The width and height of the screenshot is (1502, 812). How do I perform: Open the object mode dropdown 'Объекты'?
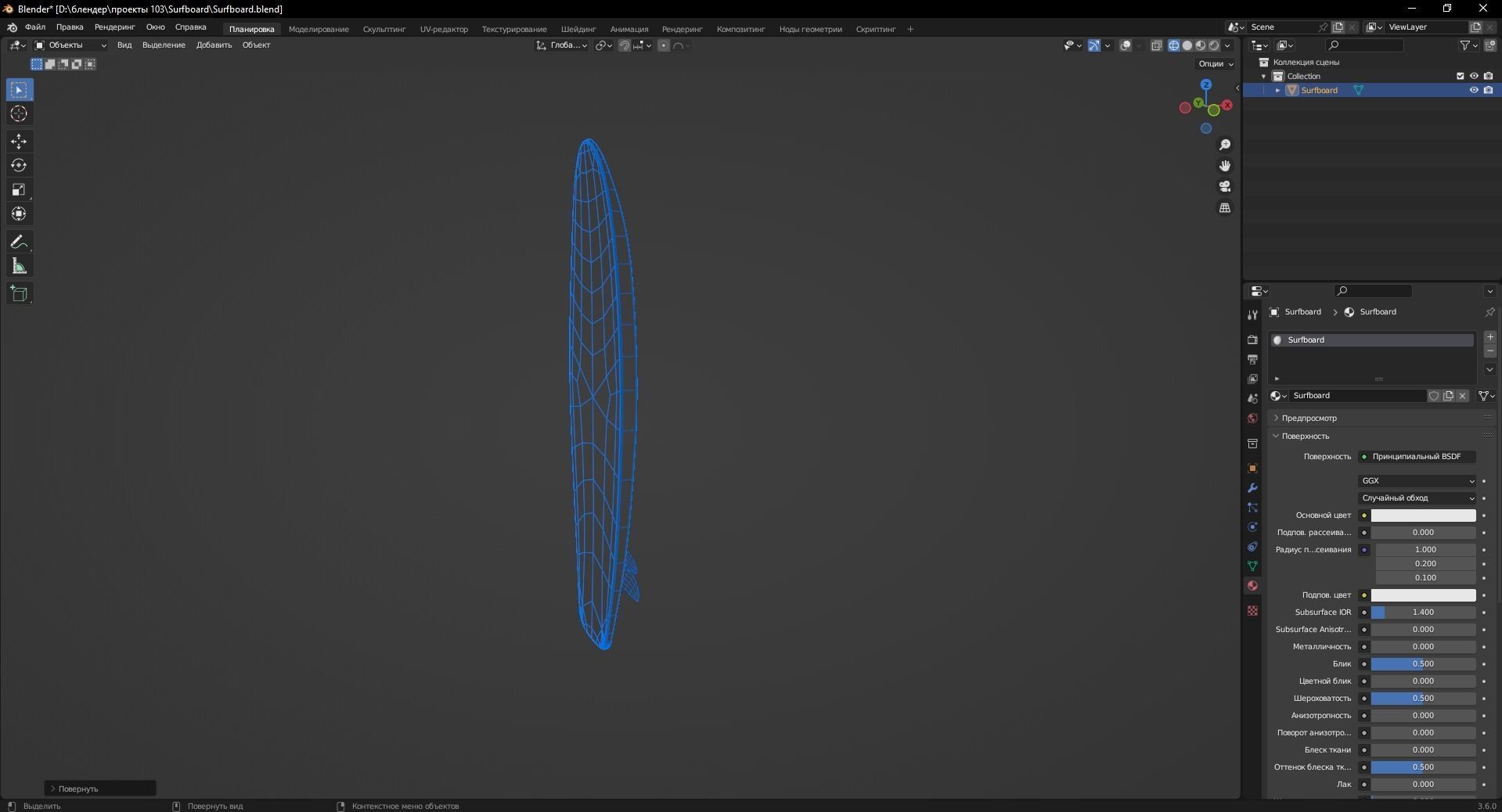[70, 45]
